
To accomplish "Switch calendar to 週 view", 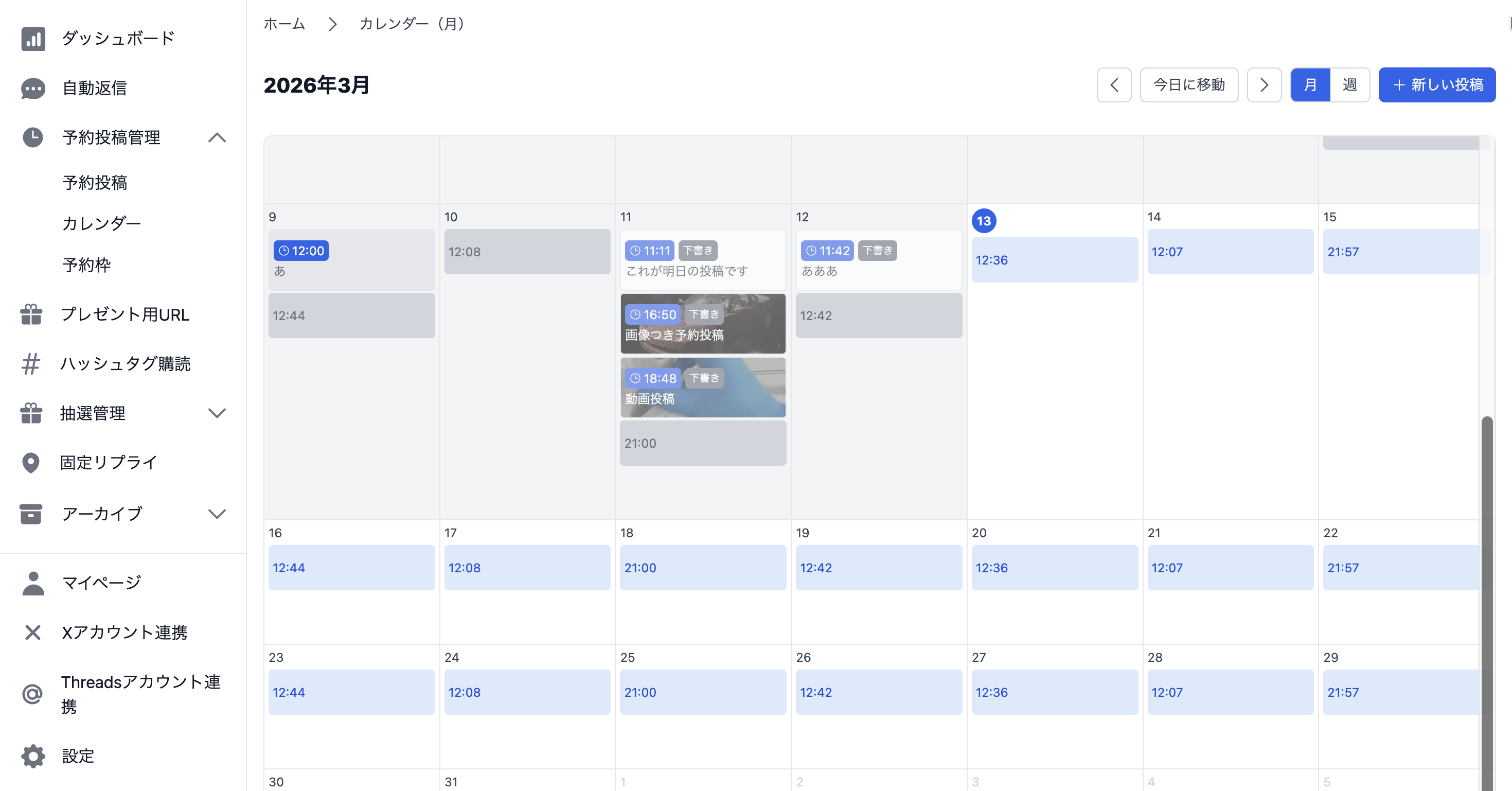I will 1349,85.
